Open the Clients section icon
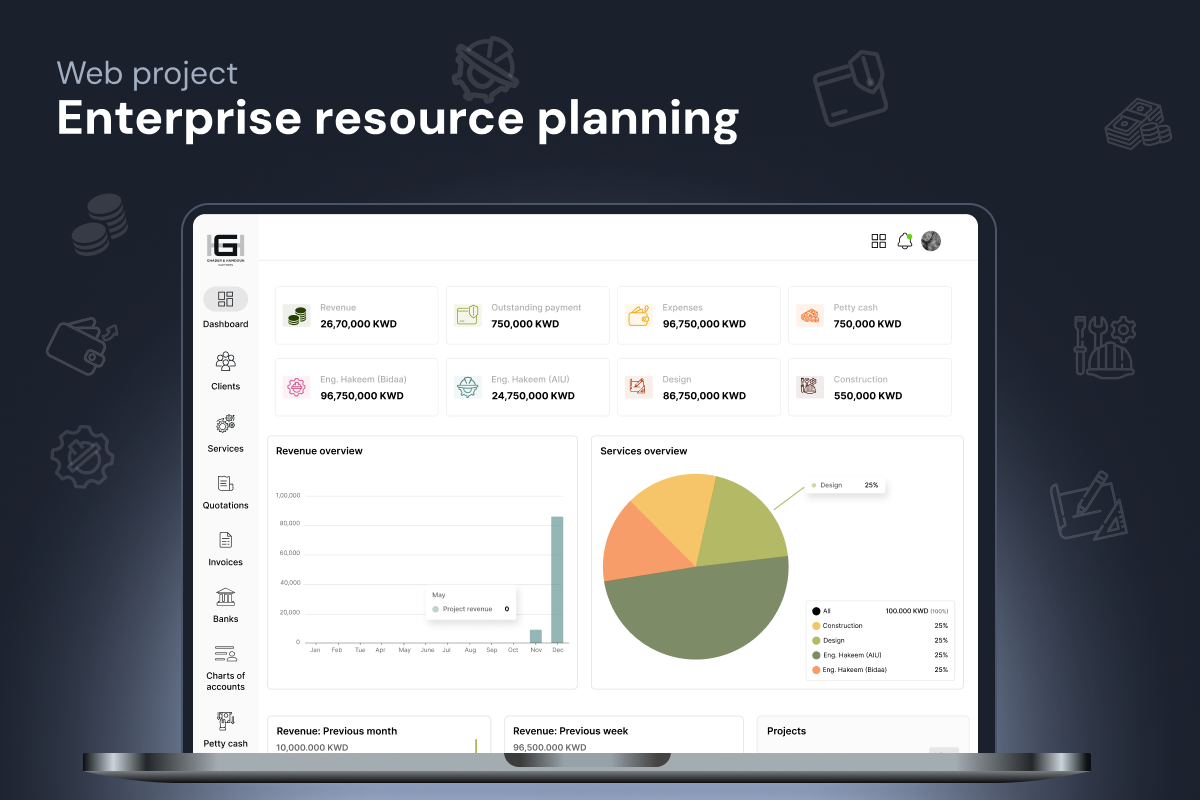The width and height of the screenshot is (1200, 800). pyautogui.click(x=225, y=362)
